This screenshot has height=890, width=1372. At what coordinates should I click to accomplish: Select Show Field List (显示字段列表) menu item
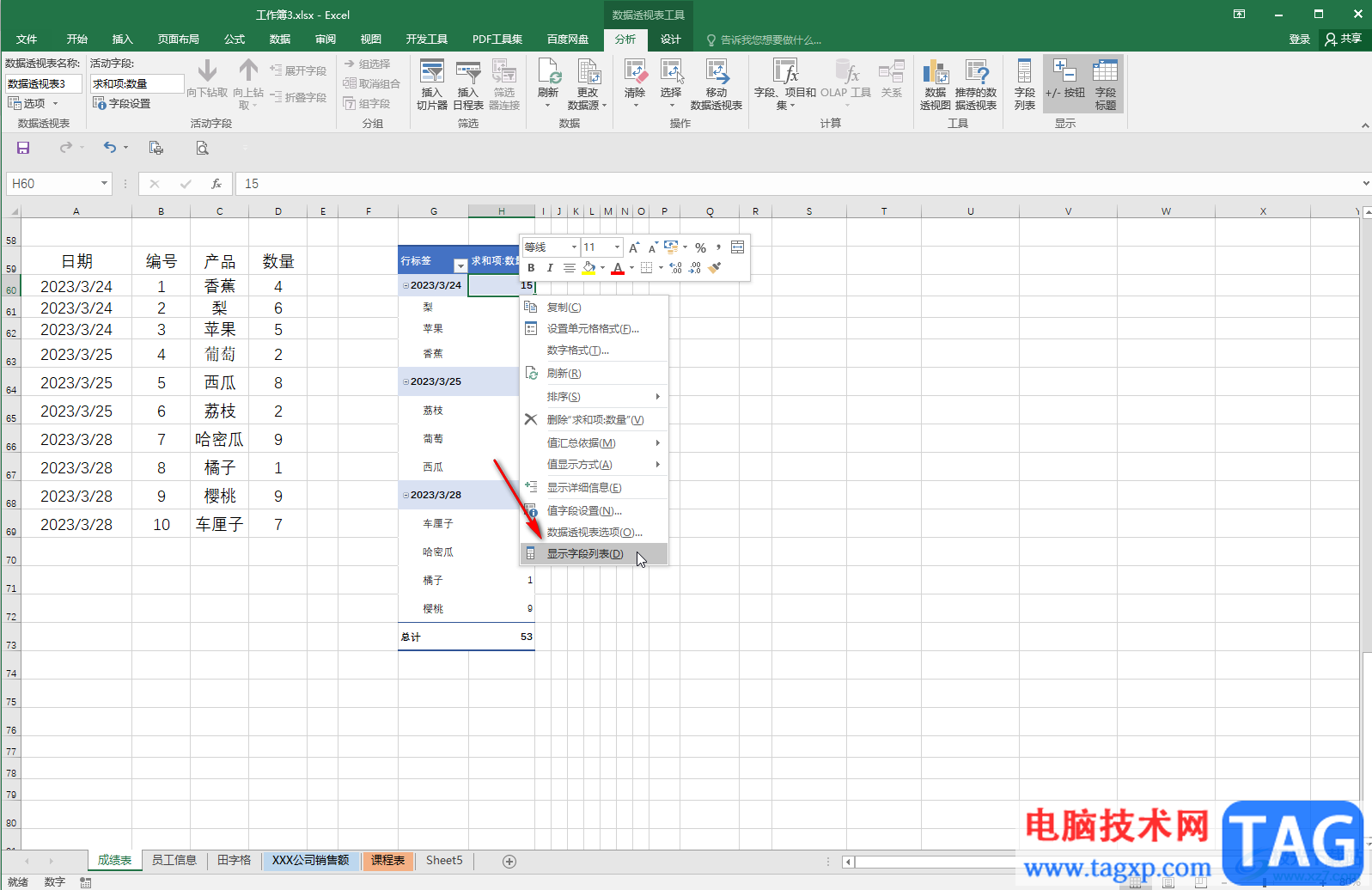[594, 554]
